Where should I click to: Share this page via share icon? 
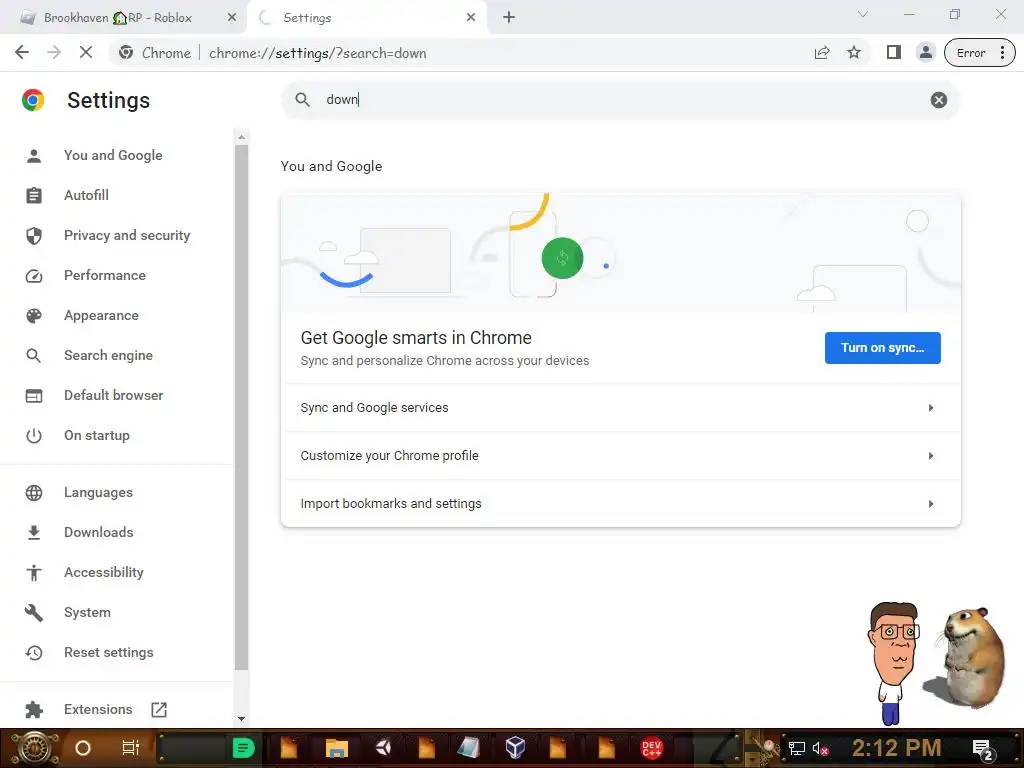[822, 53]
